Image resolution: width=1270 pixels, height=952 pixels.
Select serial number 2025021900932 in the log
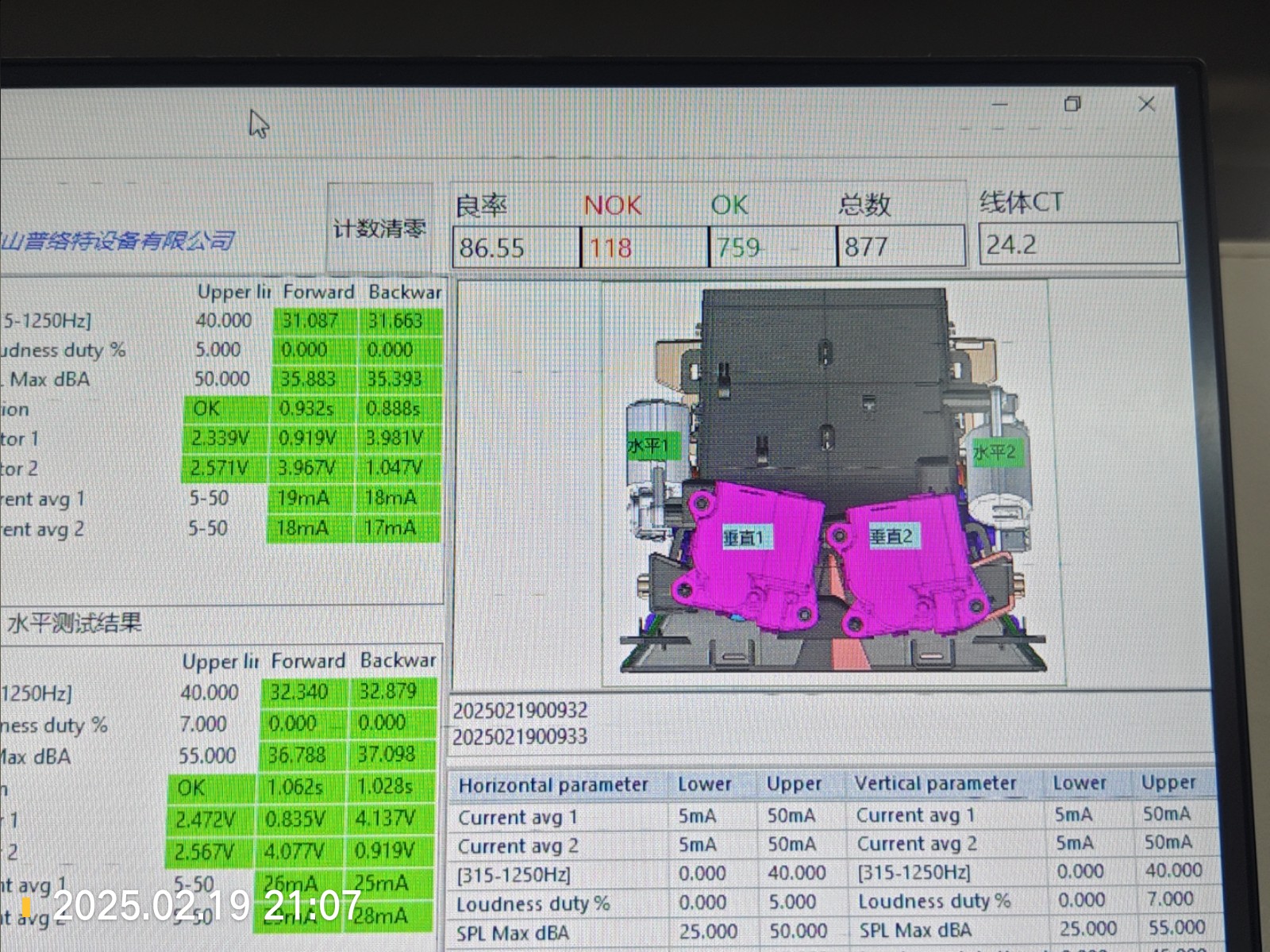(x=520, y=710)
